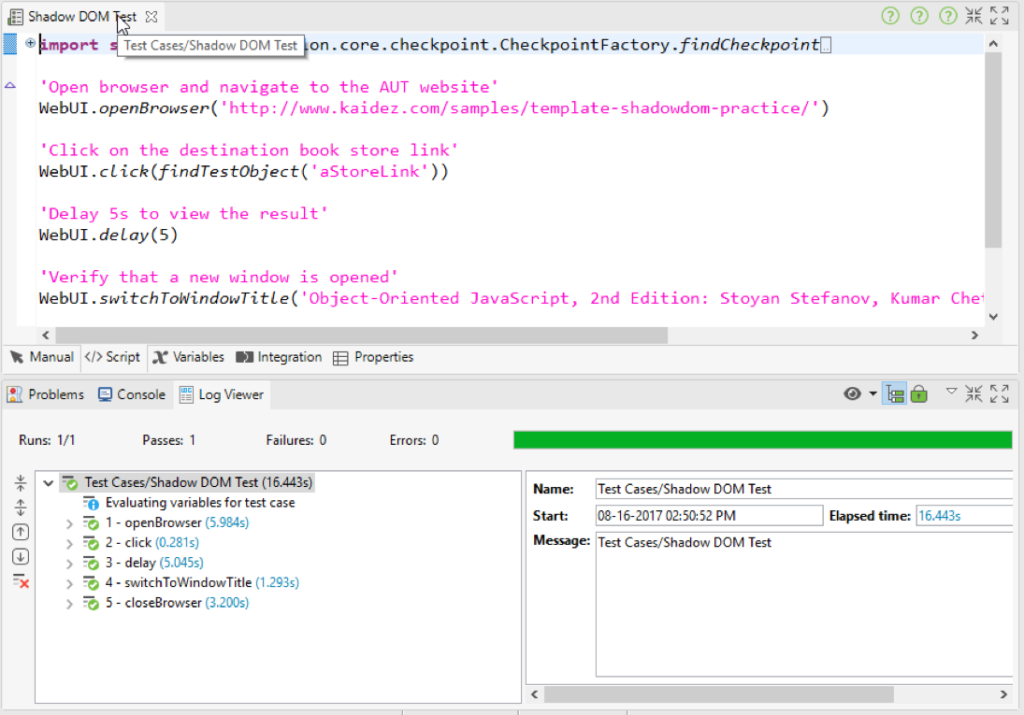Click the editor horizontal scrollbar left arrow
Screen dimensions: 1024x715
click(x=46, y=335)
